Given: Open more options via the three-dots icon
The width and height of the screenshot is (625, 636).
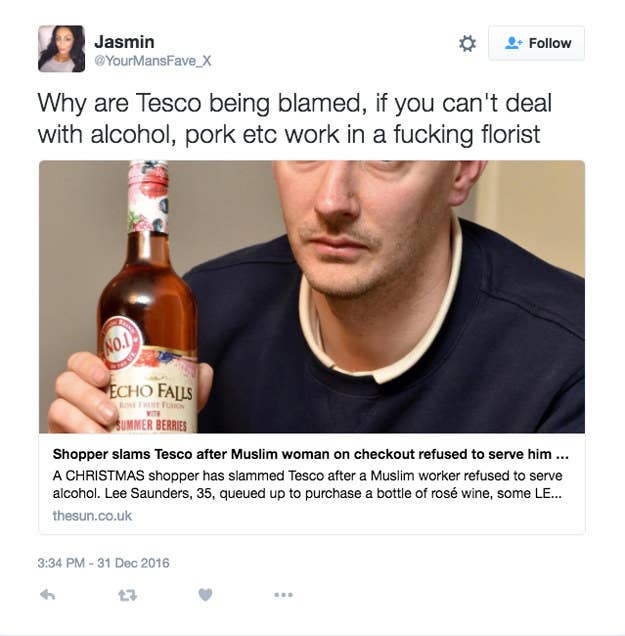Looking at the screenshot, I should click(283, 595).
